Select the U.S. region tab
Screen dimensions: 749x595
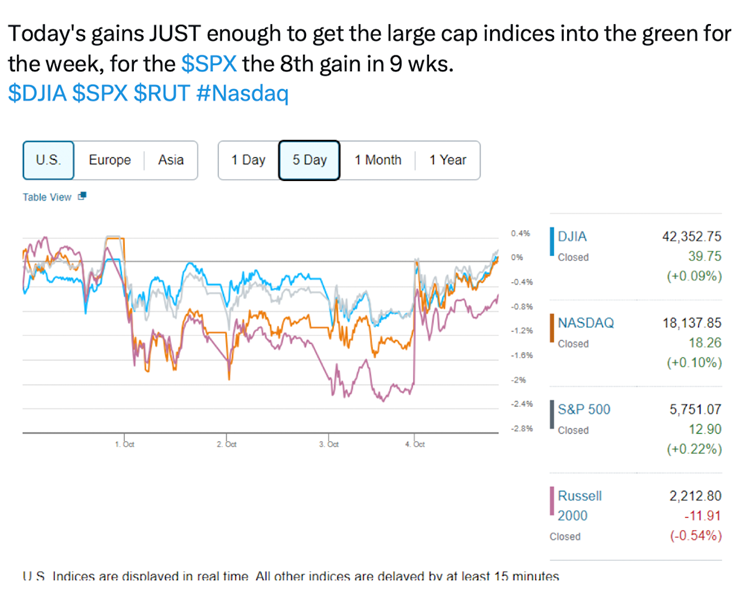[48, 160]
